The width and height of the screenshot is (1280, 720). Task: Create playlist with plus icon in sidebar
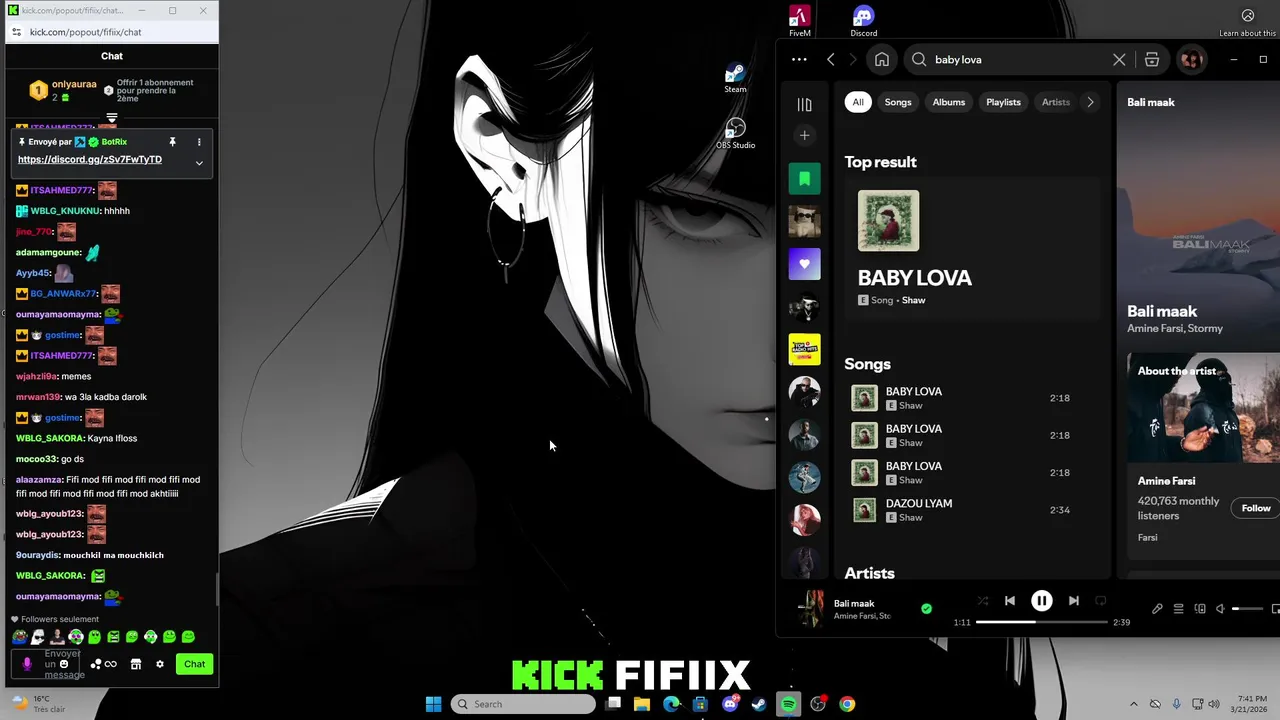pyautogui.click(x=804, y=135)
